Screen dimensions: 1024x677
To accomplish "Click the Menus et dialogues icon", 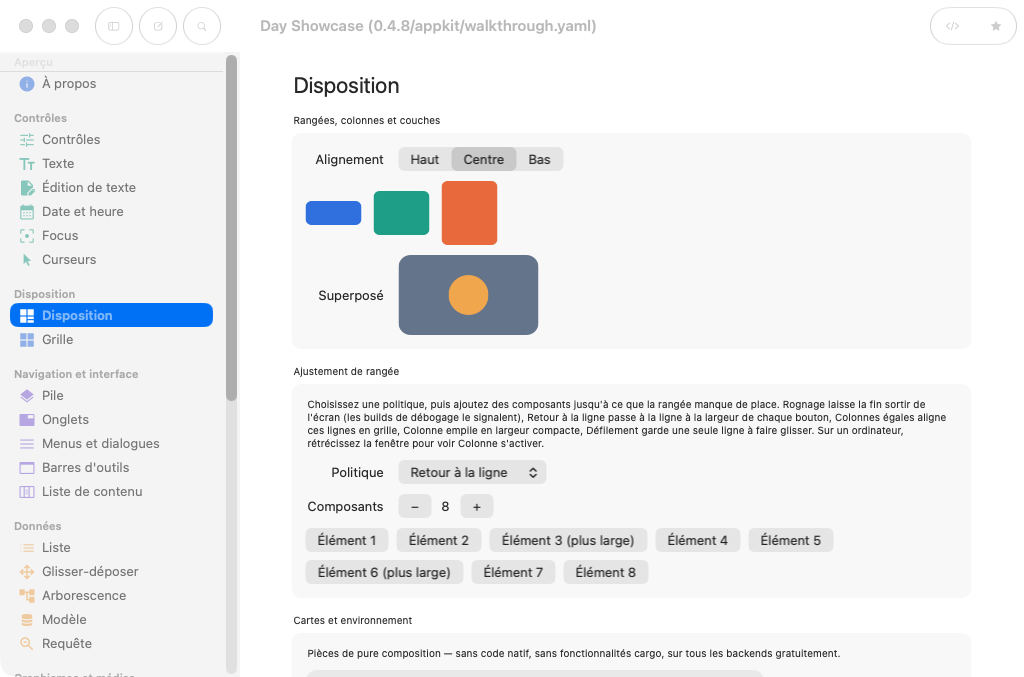I will click(x=27, y=444).
